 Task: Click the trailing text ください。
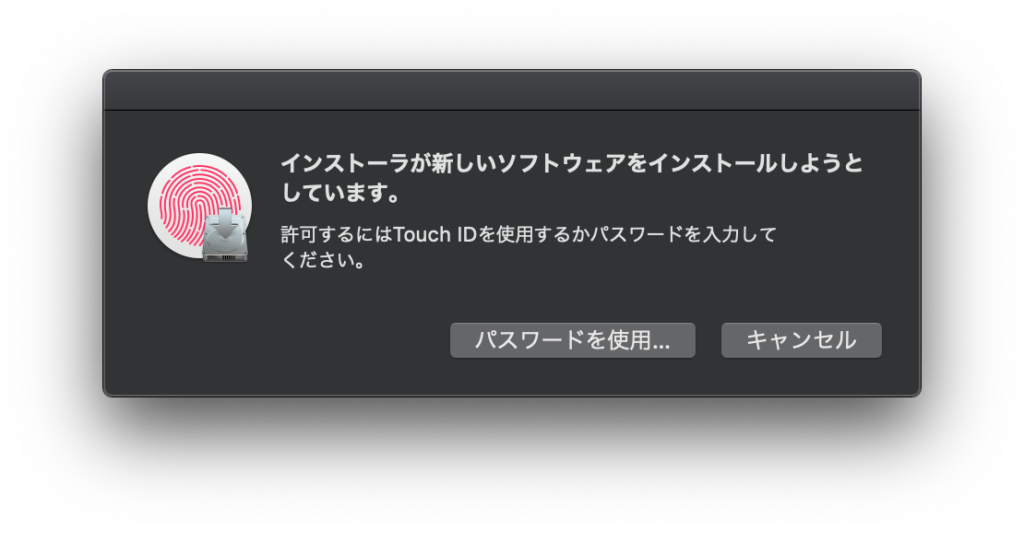[323, 261]
